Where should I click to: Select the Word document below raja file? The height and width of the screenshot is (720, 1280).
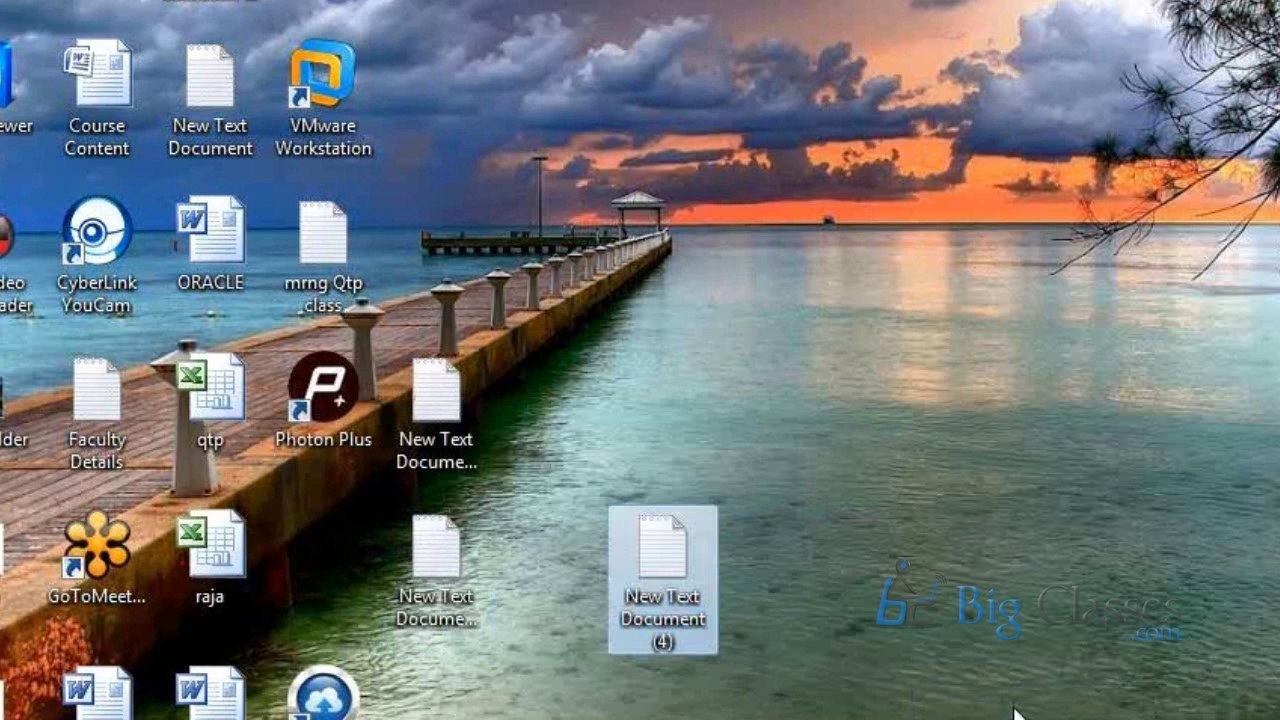click(210, 694)
